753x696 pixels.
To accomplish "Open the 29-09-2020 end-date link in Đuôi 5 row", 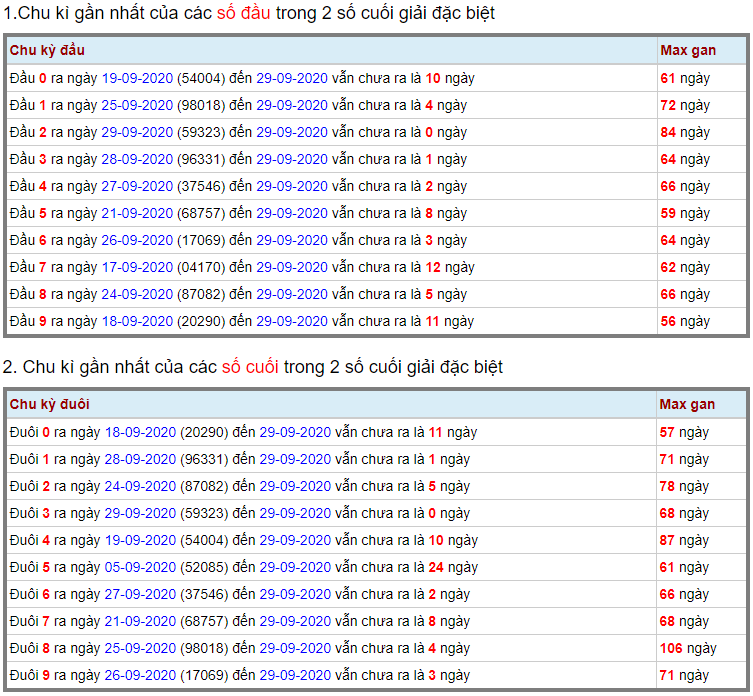I will [x=295, y=567].
